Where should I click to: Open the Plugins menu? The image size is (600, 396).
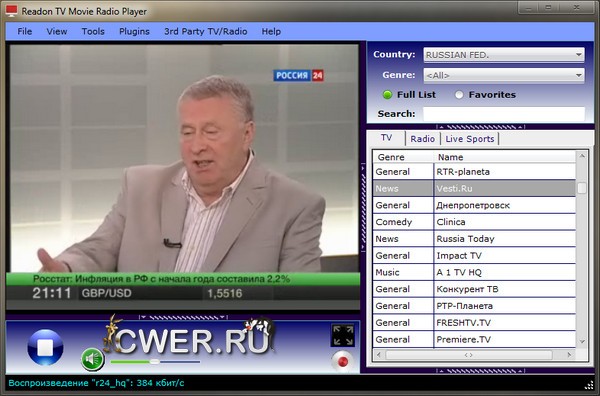134,31
